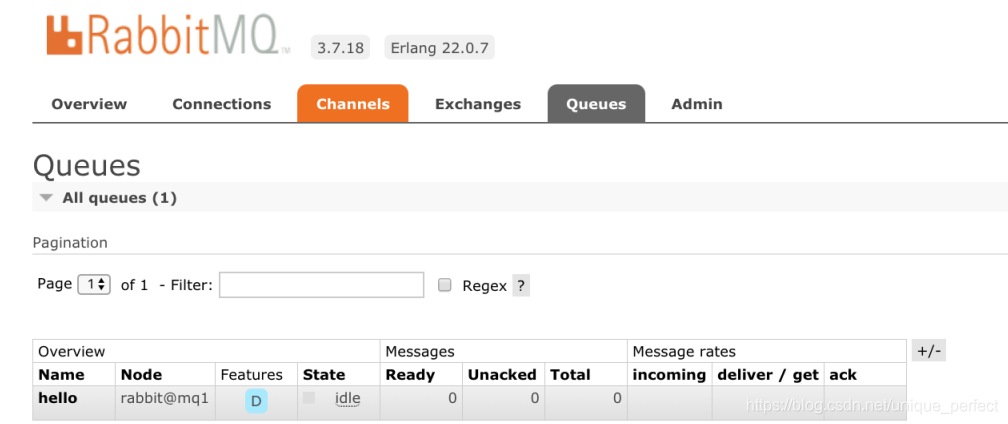Sort queues by Ready messages
Viewport: 1008px width, 424px height.
coord(410,375)
